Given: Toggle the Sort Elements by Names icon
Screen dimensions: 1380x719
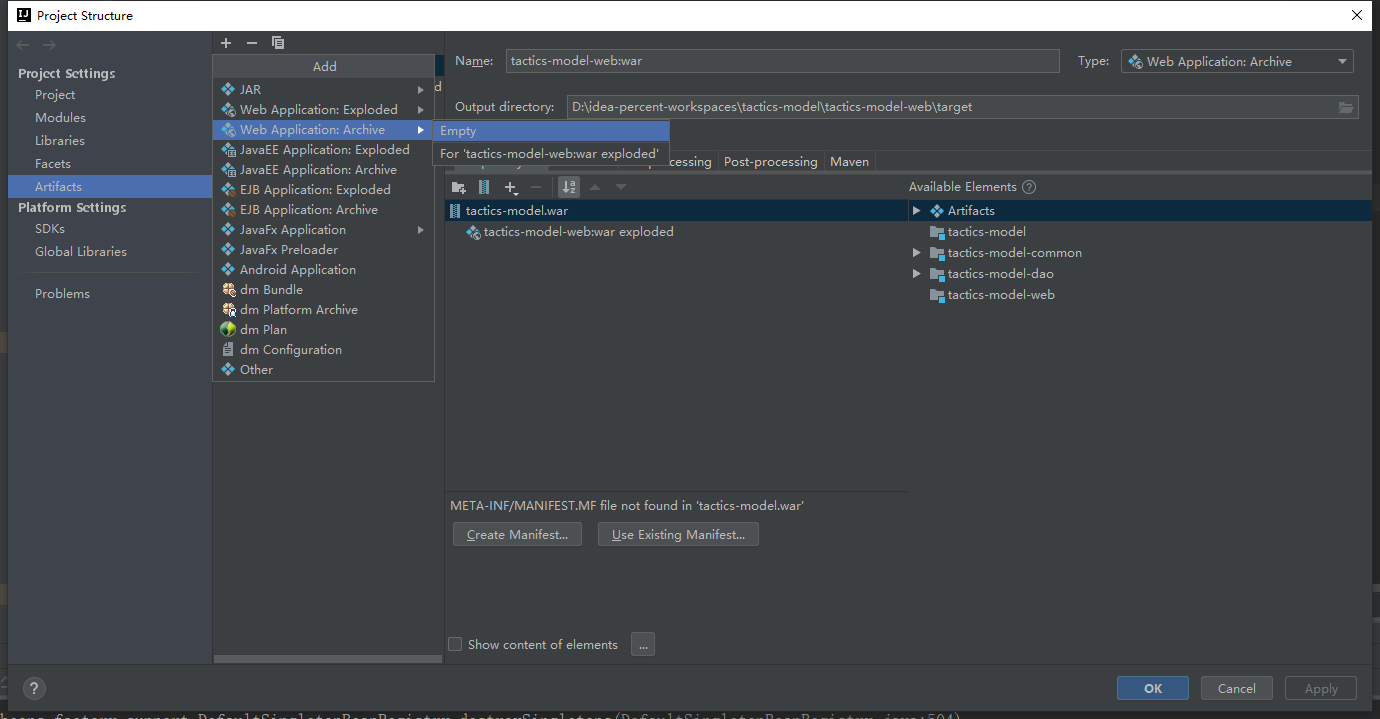Looking at the screenshot, I should coord(569,187).
